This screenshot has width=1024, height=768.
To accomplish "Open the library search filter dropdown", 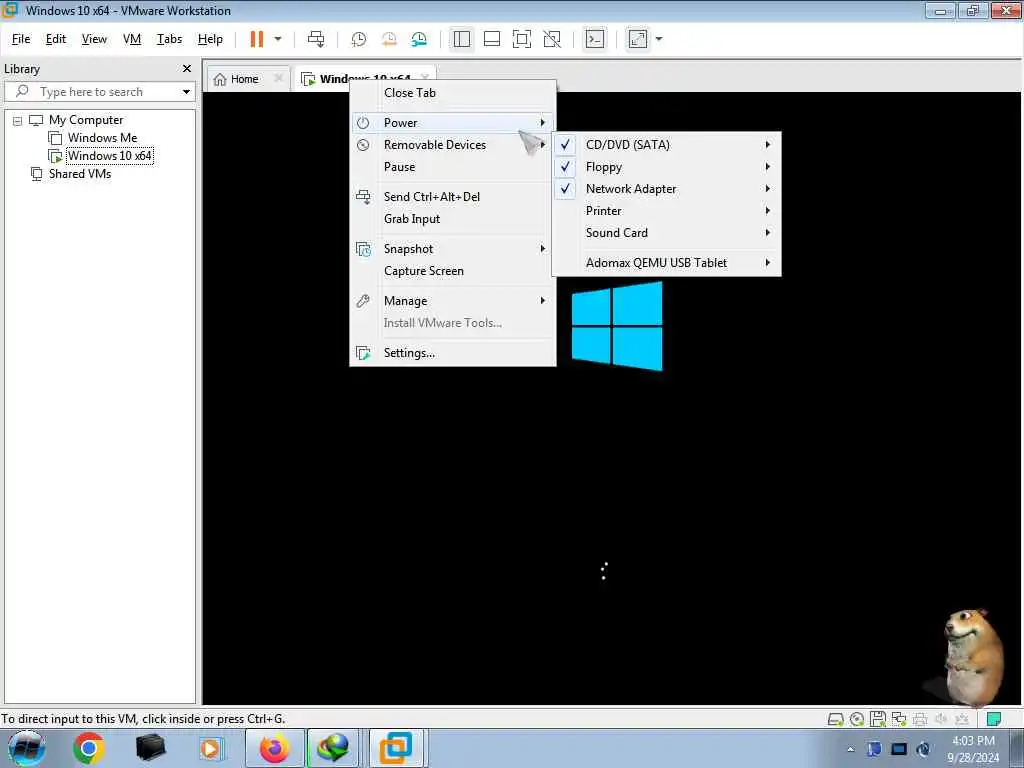I will (x=186, y=92).
